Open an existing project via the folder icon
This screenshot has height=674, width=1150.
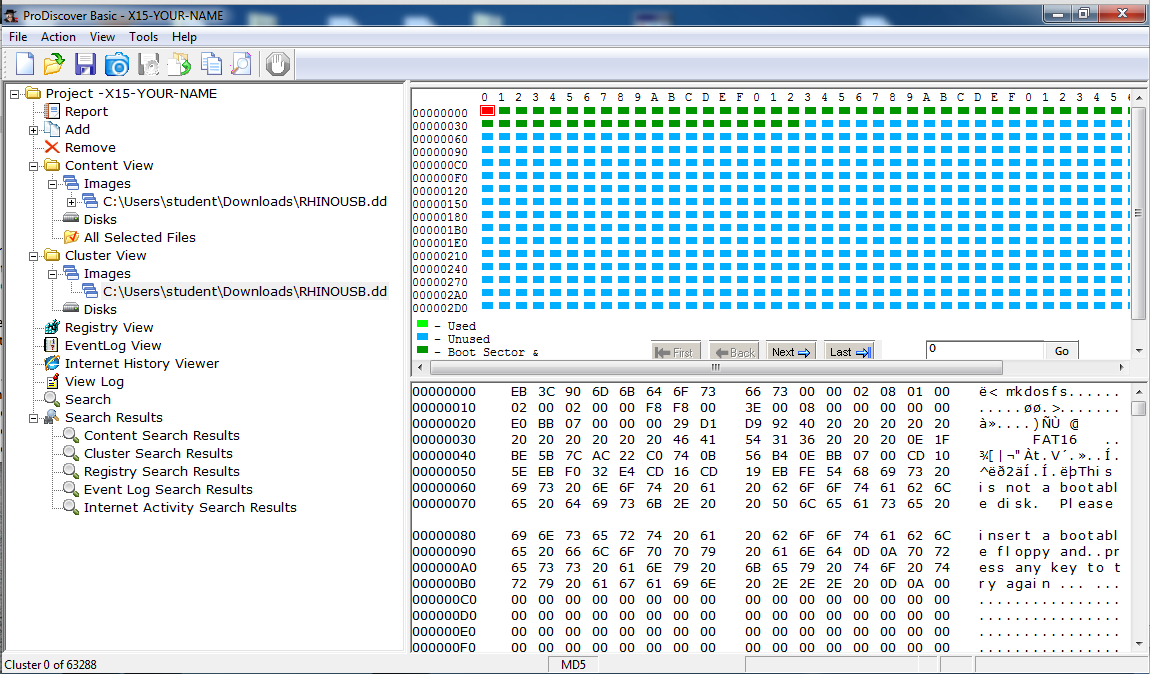(x=54, y=65)
